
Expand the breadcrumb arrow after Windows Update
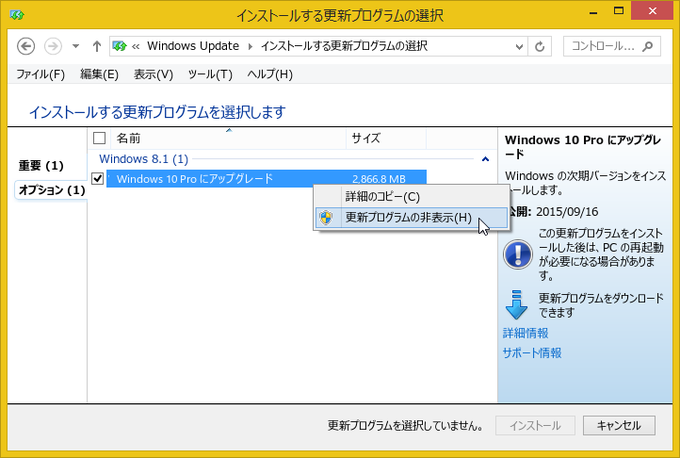click(x=250, y=46)
